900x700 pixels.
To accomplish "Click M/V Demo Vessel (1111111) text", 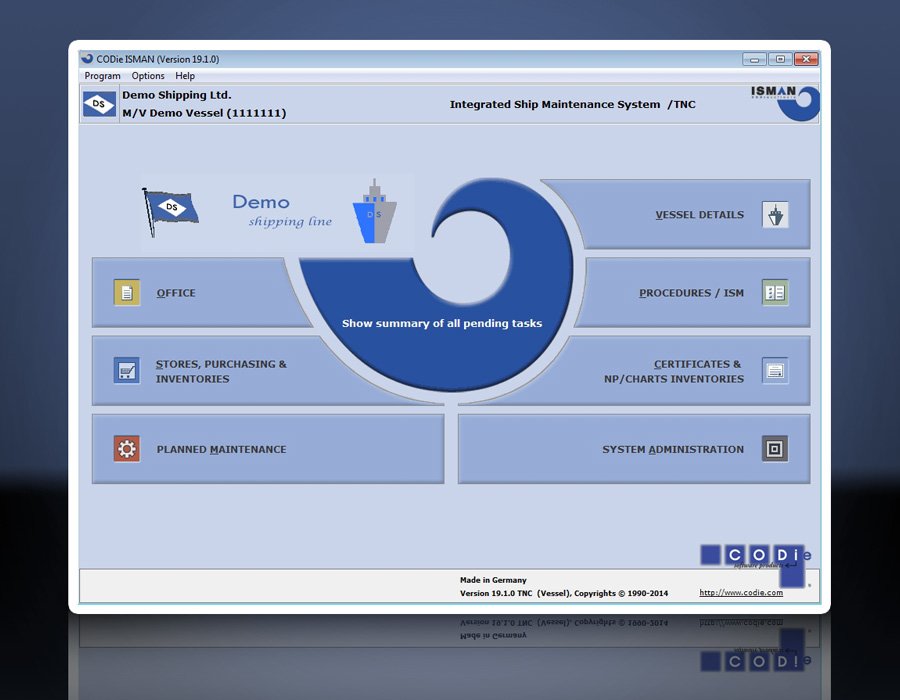I will click(204, 113).
